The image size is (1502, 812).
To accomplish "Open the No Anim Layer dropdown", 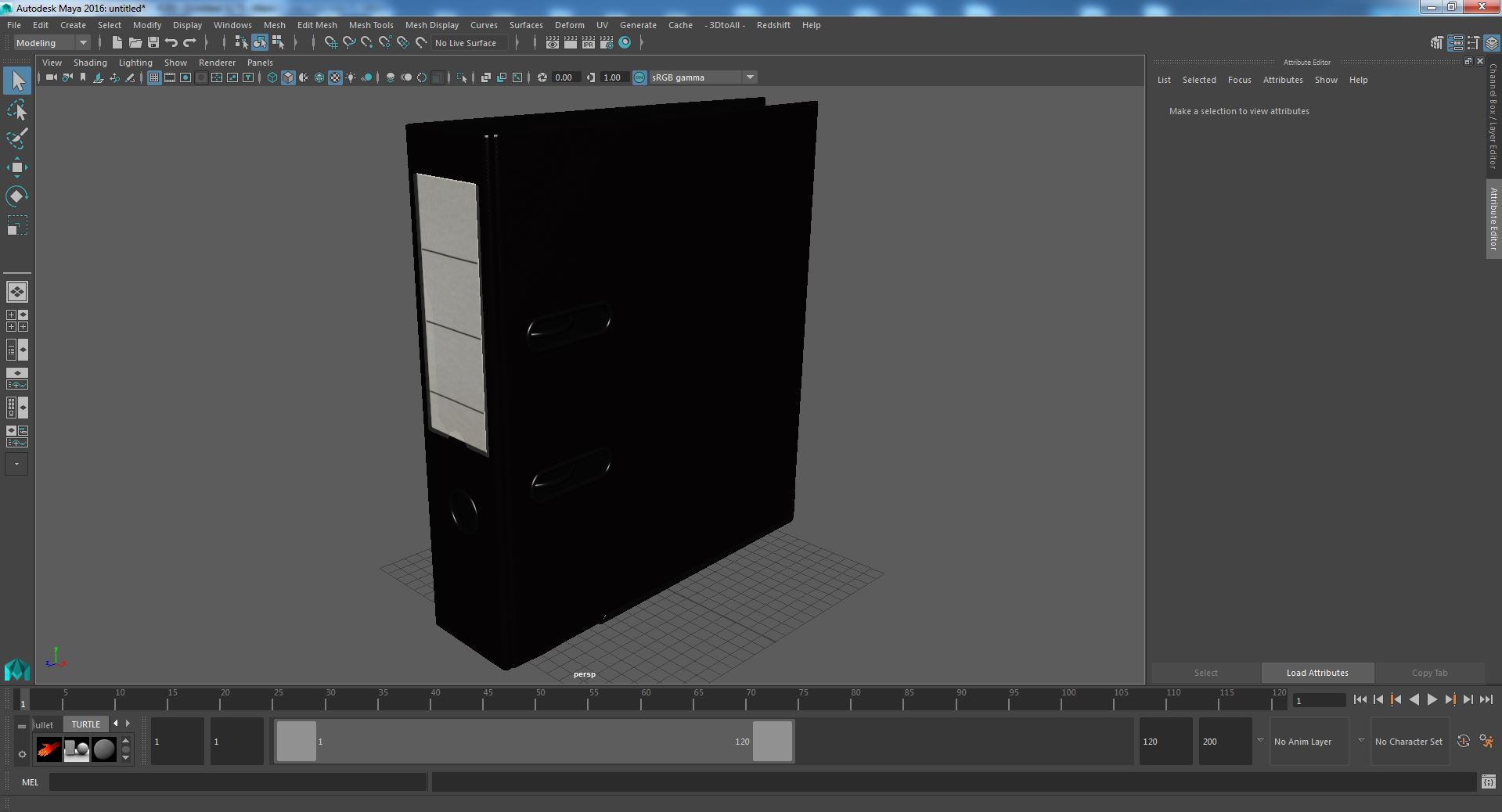I will pos(1309,742).
